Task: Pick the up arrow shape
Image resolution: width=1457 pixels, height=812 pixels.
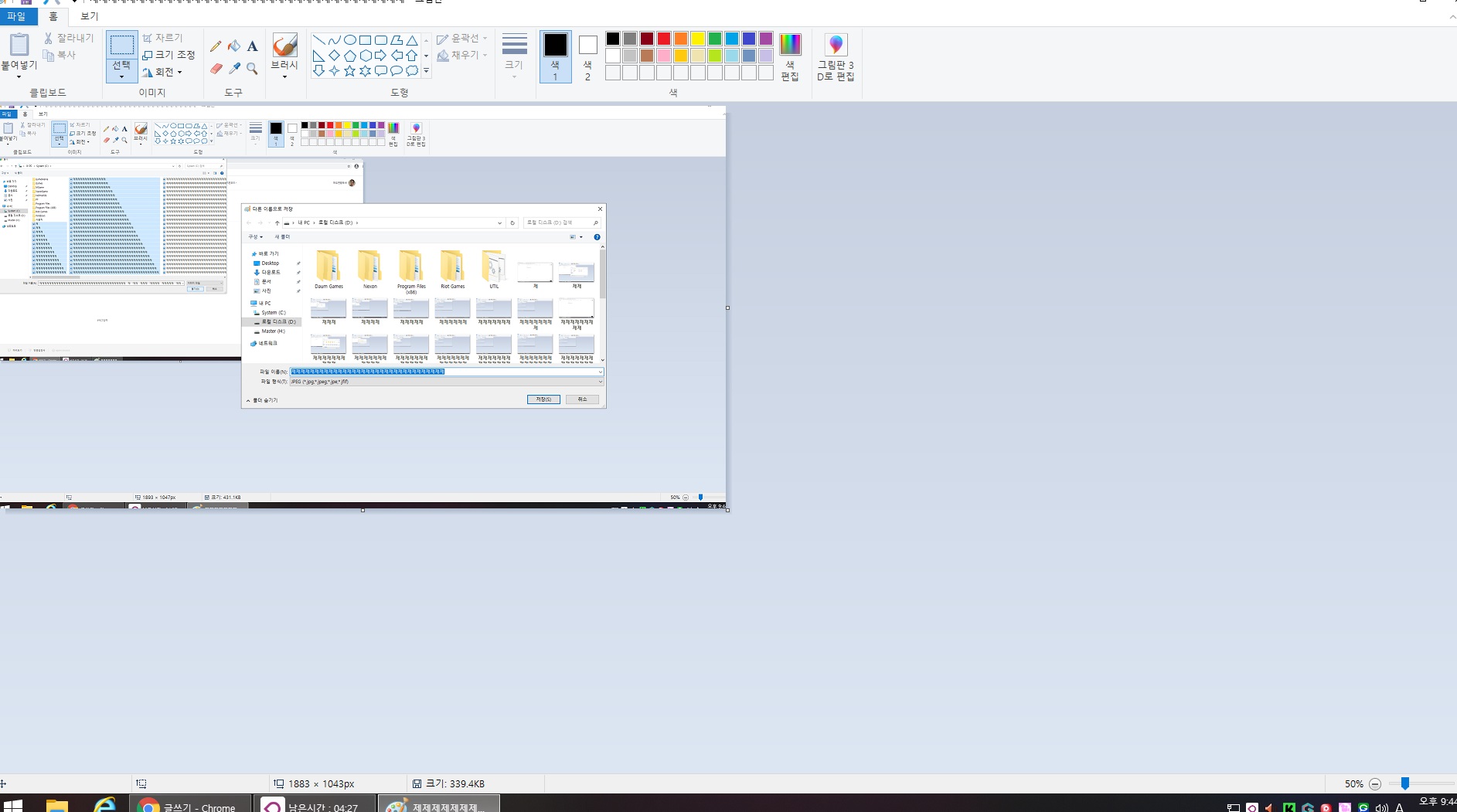Action: (x=412, y=56)
